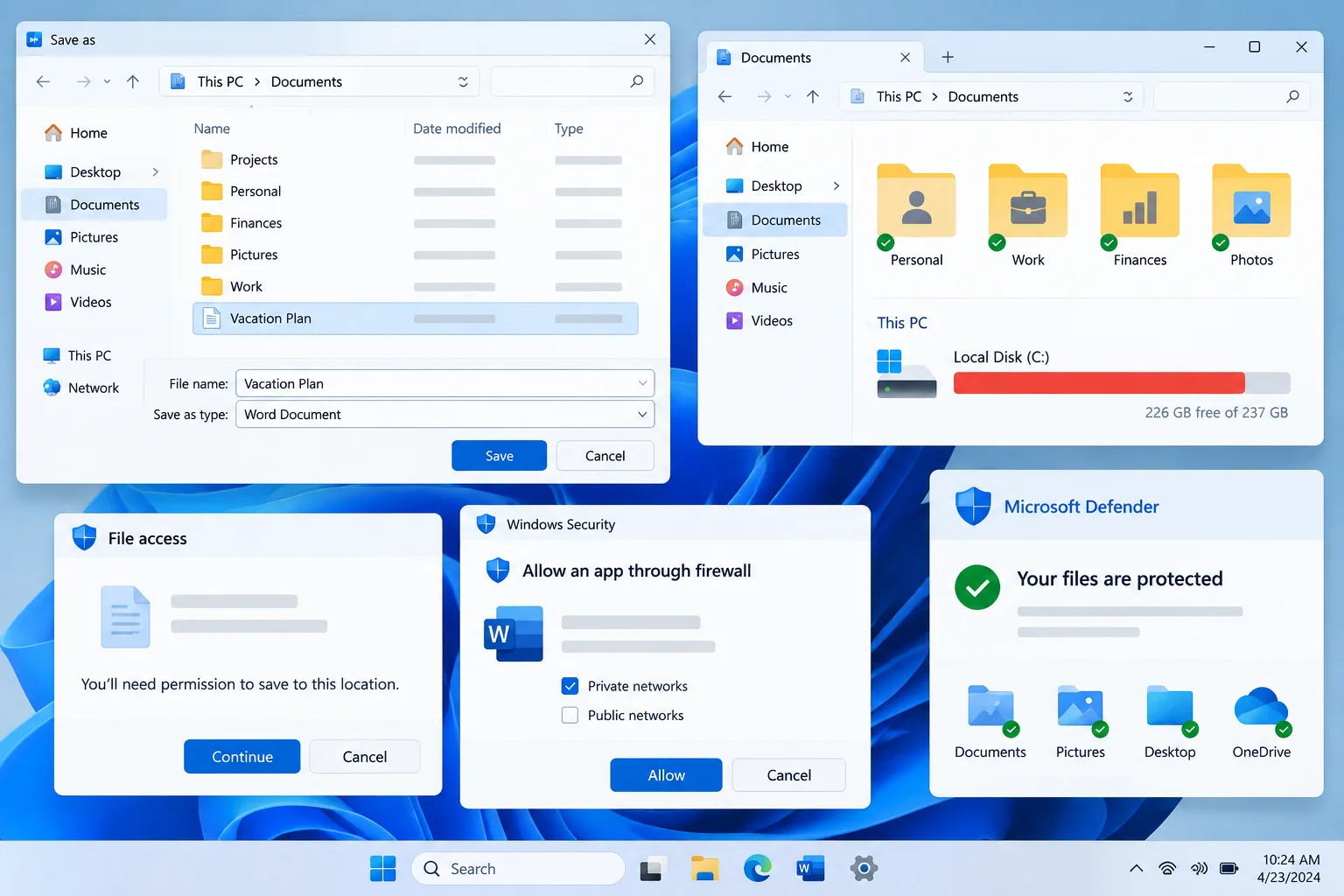Click Save in the Save as dialog
This screenshot has height=896, width=1344.
tap(499, 456)
